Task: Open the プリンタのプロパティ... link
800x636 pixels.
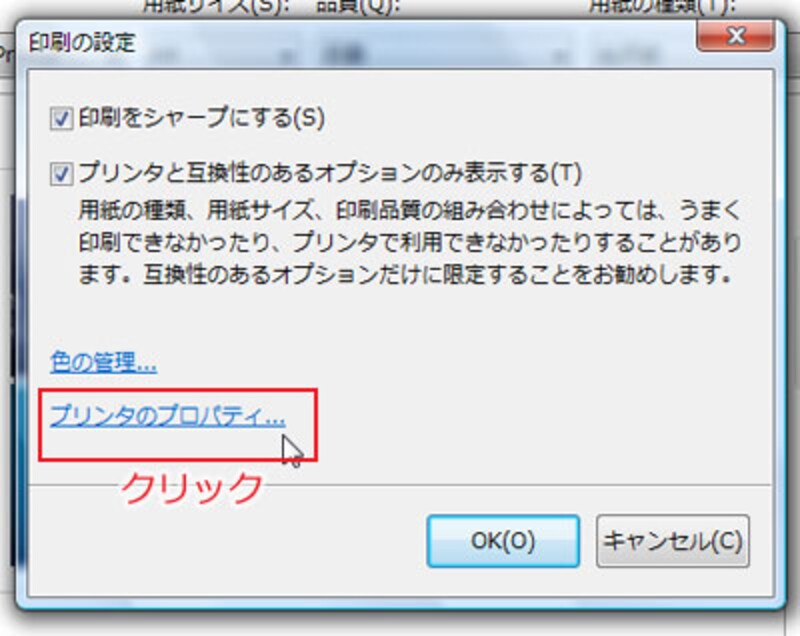Action: (167, 416)
